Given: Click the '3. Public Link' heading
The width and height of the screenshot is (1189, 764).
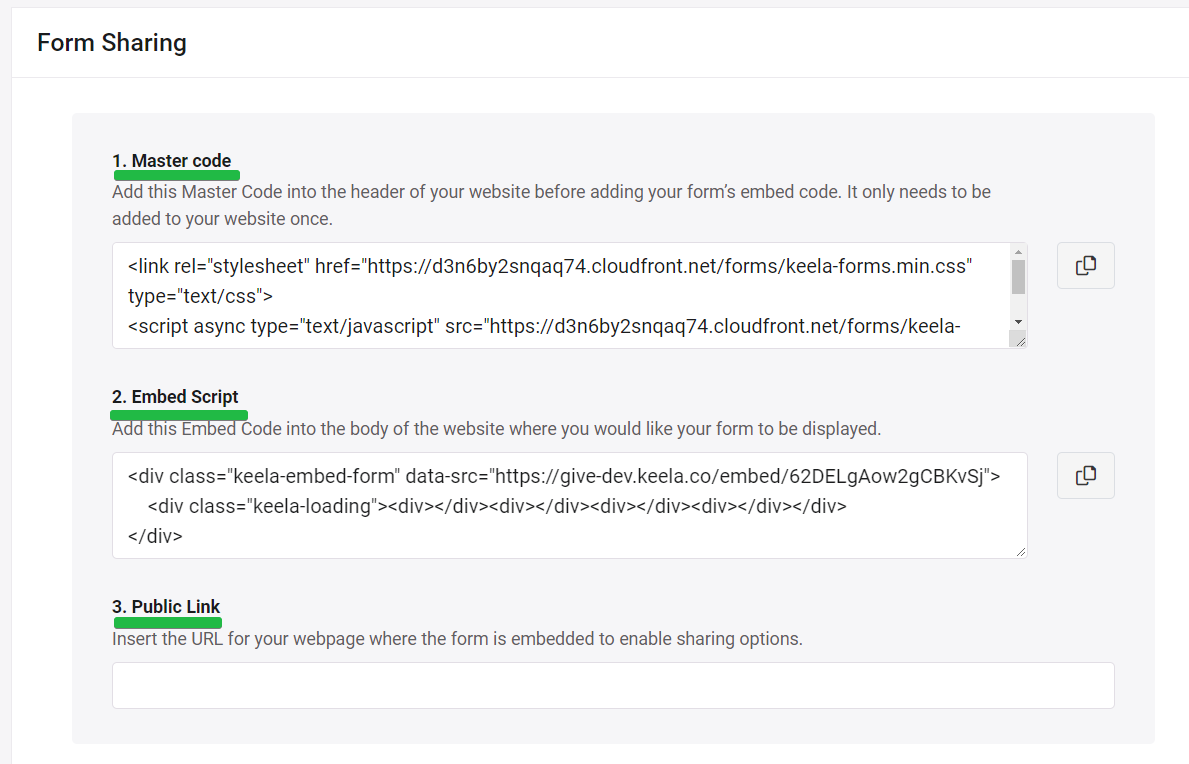Looking at the screenshot, I should click(x=166, y=606).
